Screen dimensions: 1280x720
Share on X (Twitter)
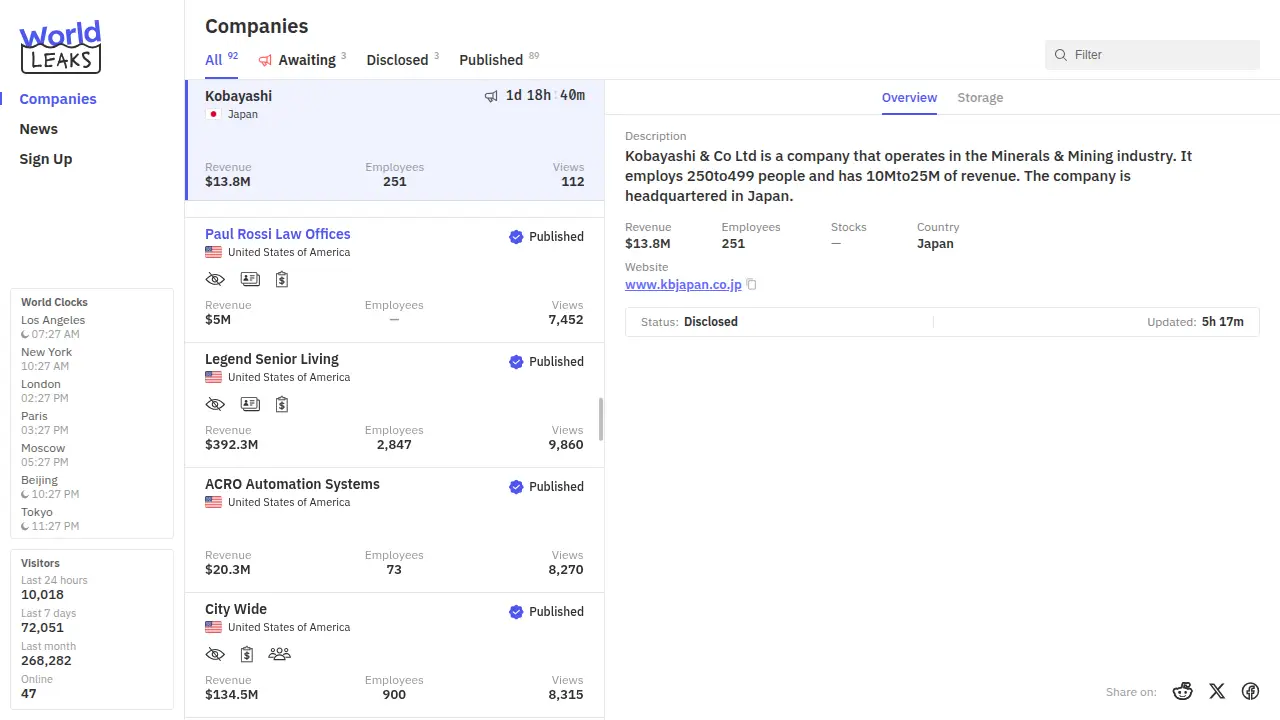[1217, 691]
